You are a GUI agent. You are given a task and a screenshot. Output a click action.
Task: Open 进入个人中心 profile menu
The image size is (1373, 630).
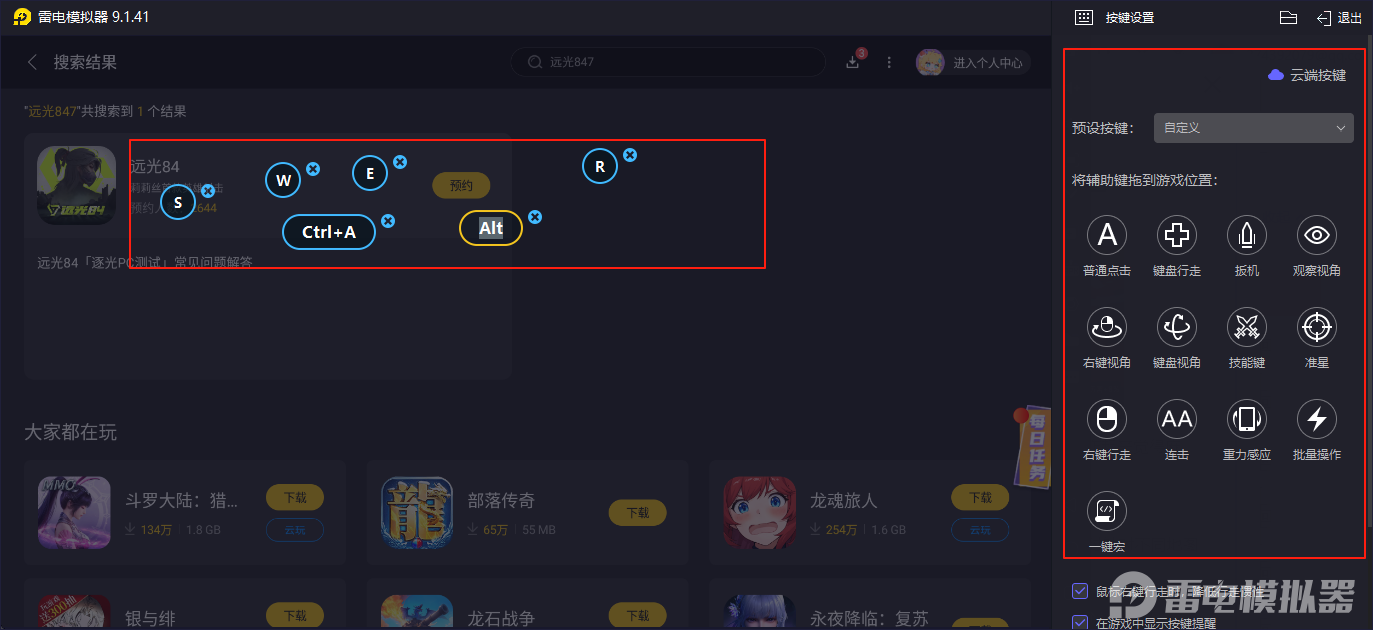(x=971, y=62)
